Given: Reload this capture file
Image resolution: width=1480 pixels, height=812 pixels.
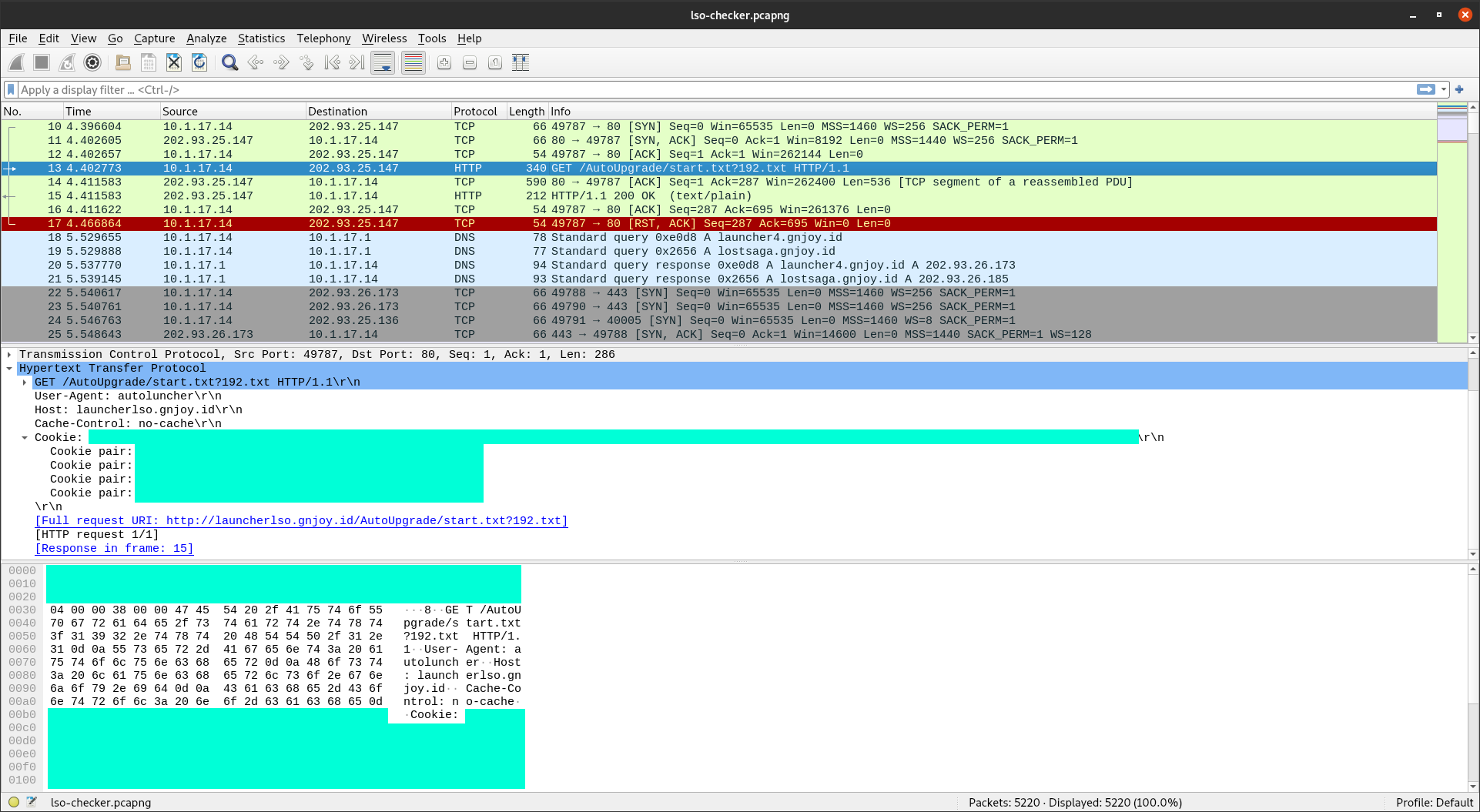Looking at the screenshot, I should [x=199, y=63].
